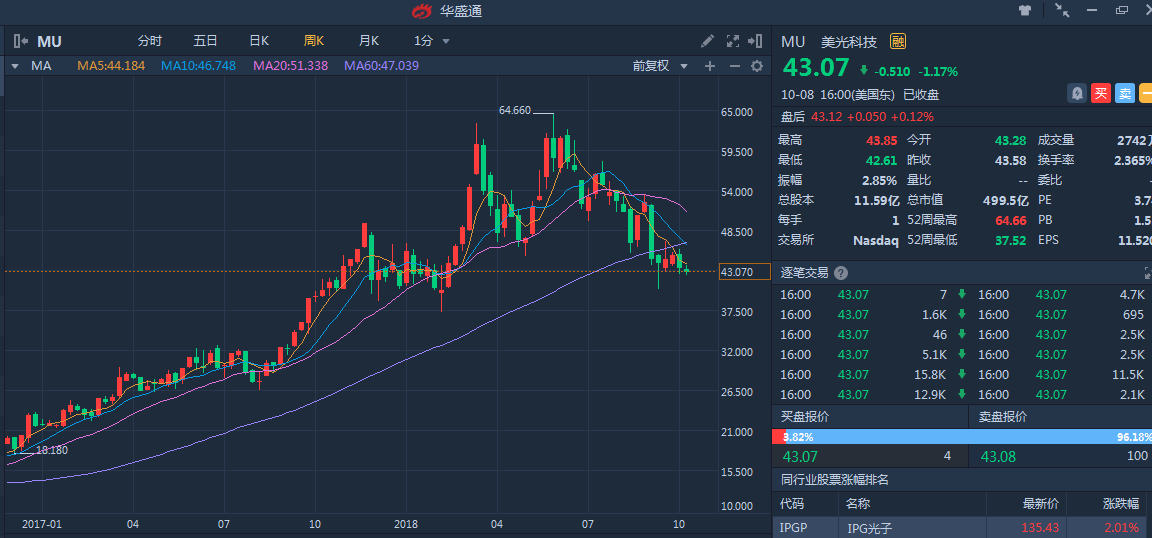Select the 买盘报价 header
Image resolution: width=1152 pixels, height=538 pixels.
click(804, 417)
